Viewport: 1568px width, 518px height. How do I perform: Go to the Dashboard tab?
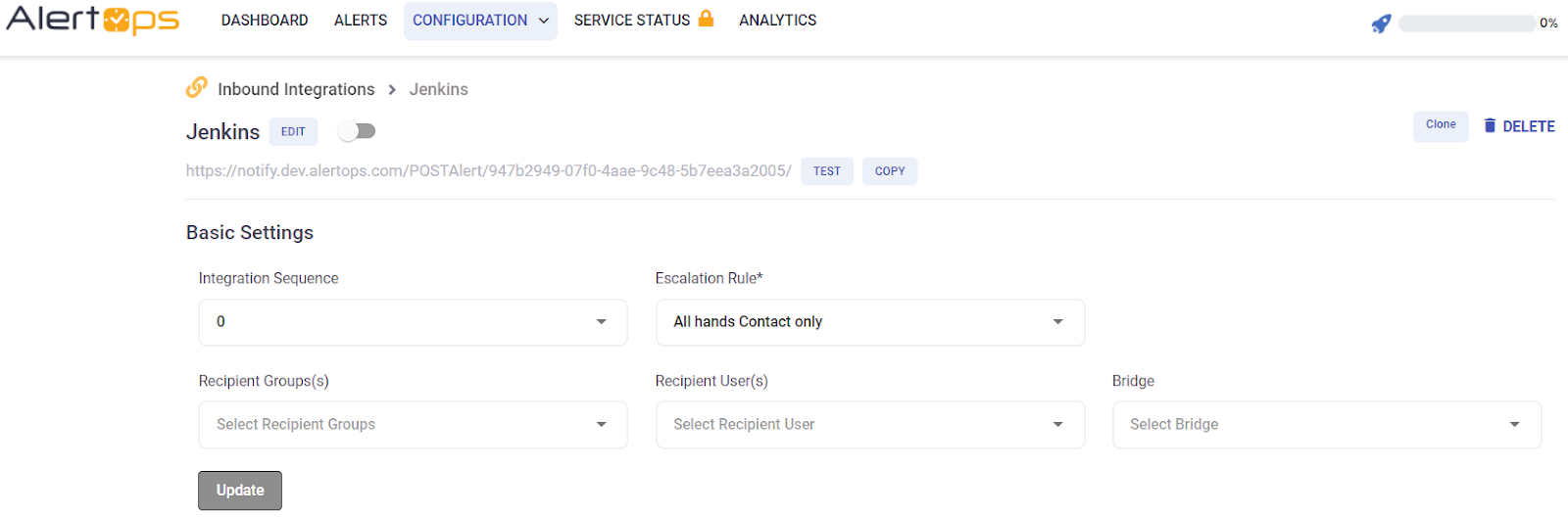[x=265, y=21]
